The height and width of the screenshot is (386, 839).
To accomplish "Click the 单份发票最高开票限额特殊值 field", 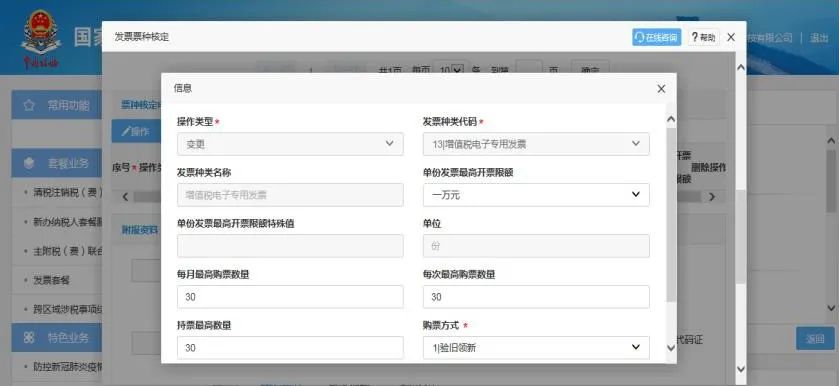I will (x=290, y=246).
